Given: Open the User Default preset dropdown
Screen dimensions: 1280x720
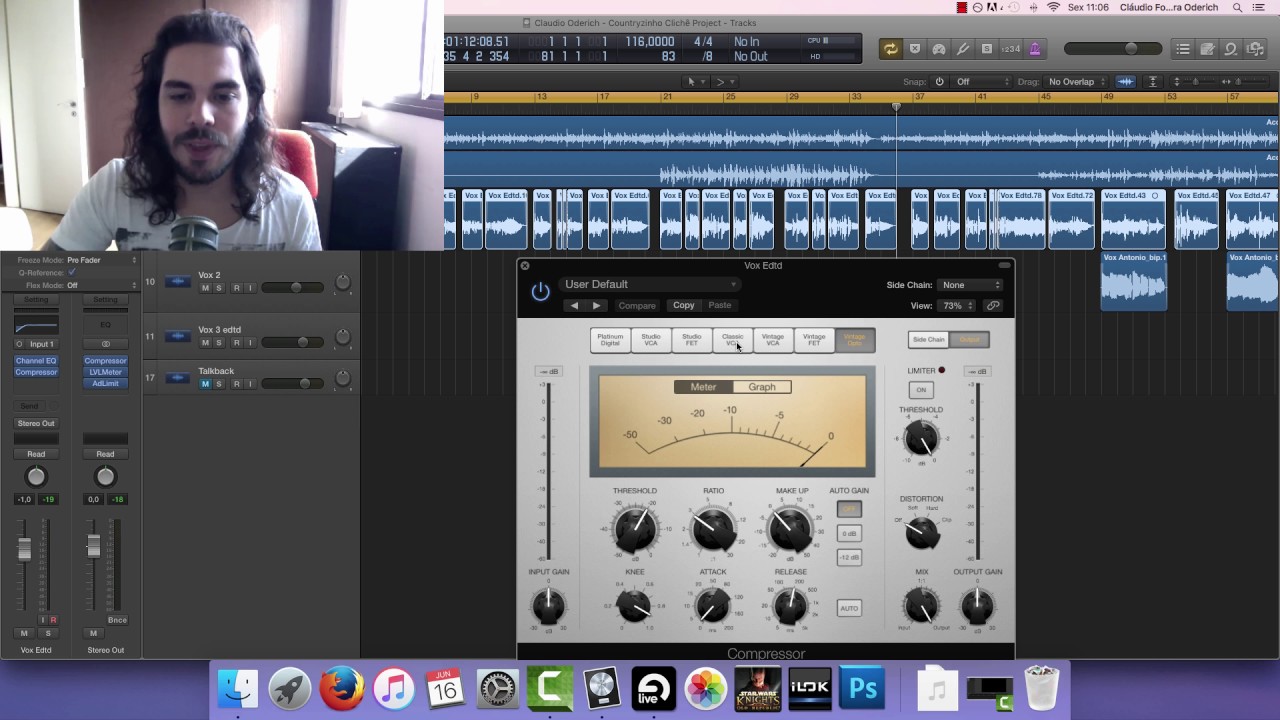Looking at the screenshot, I should coord(650,284).
